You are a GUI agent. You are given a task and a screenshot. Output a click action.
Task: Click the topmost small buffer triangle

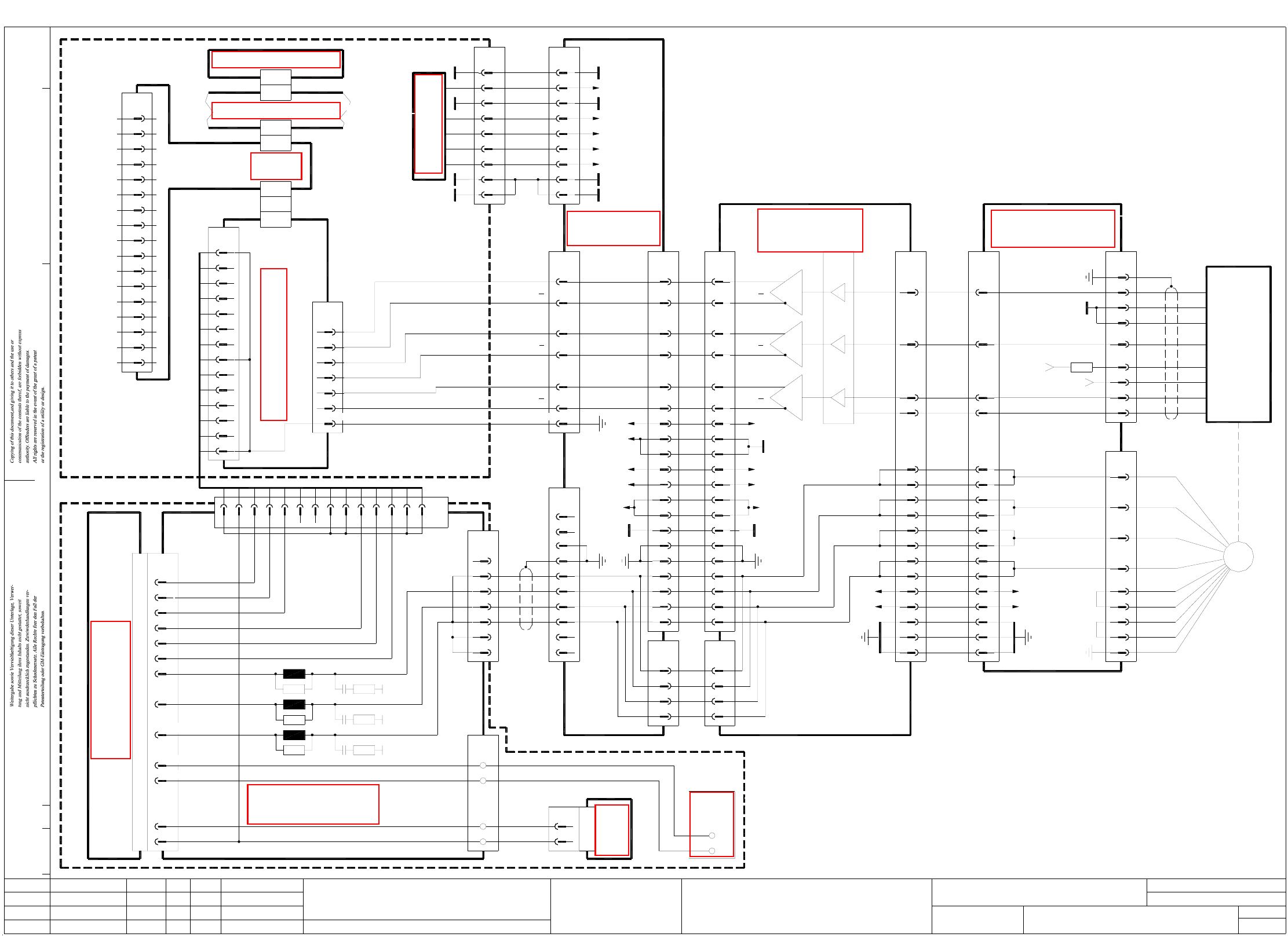click(x=839, y=292)
